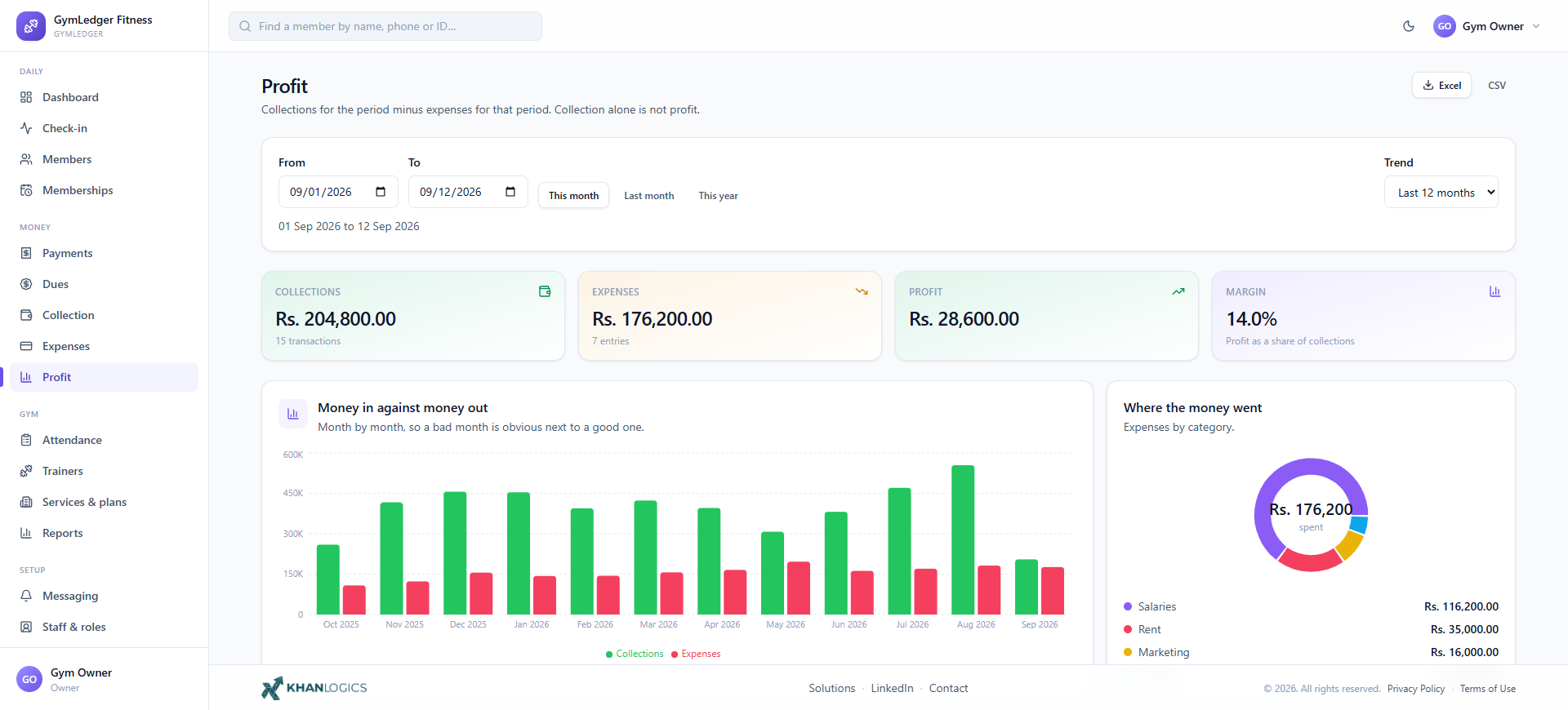Click the Services & plans icon

26,502
